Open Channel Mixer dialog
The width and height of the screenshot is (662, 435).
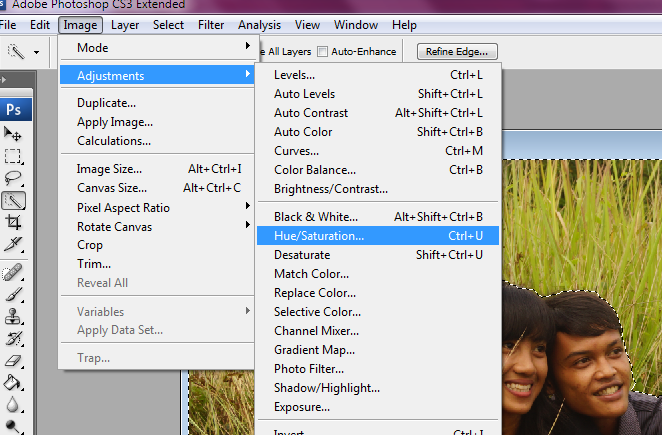tap(378, 331)
